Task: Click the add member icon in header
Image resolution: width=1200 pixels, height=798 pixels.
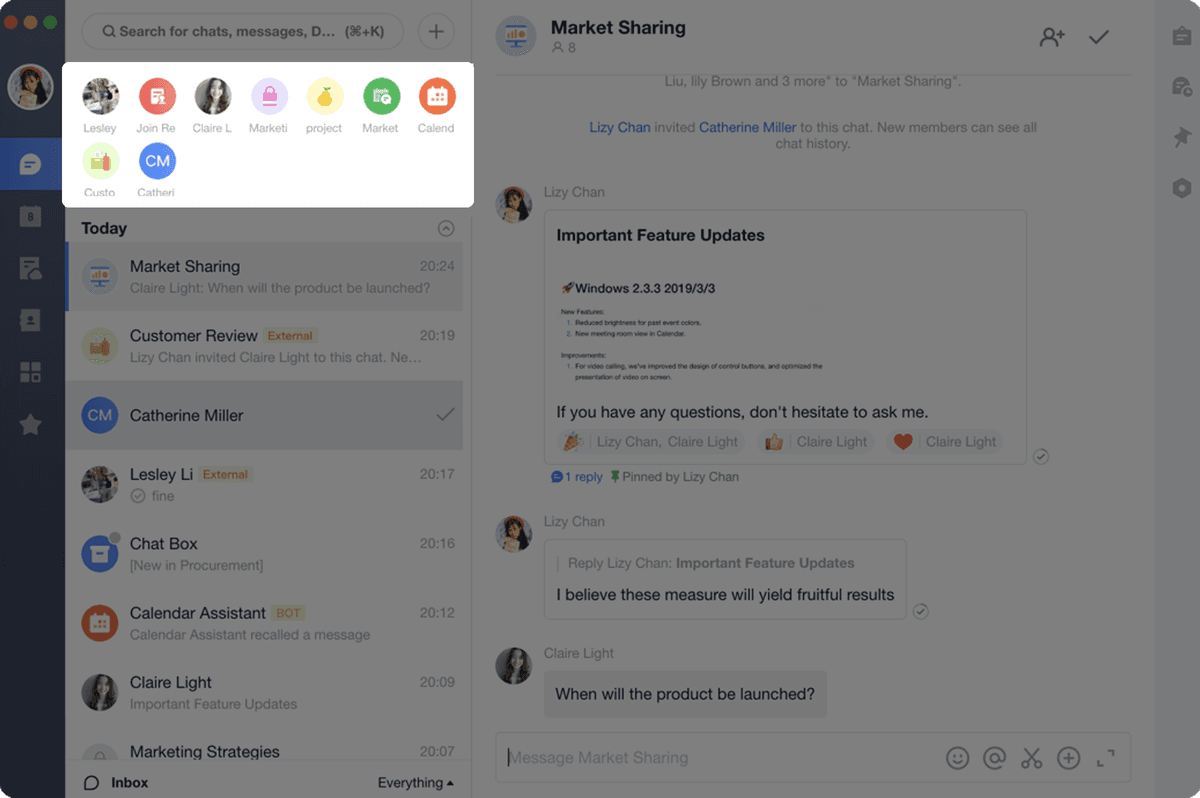Action: pos(1052,37)
